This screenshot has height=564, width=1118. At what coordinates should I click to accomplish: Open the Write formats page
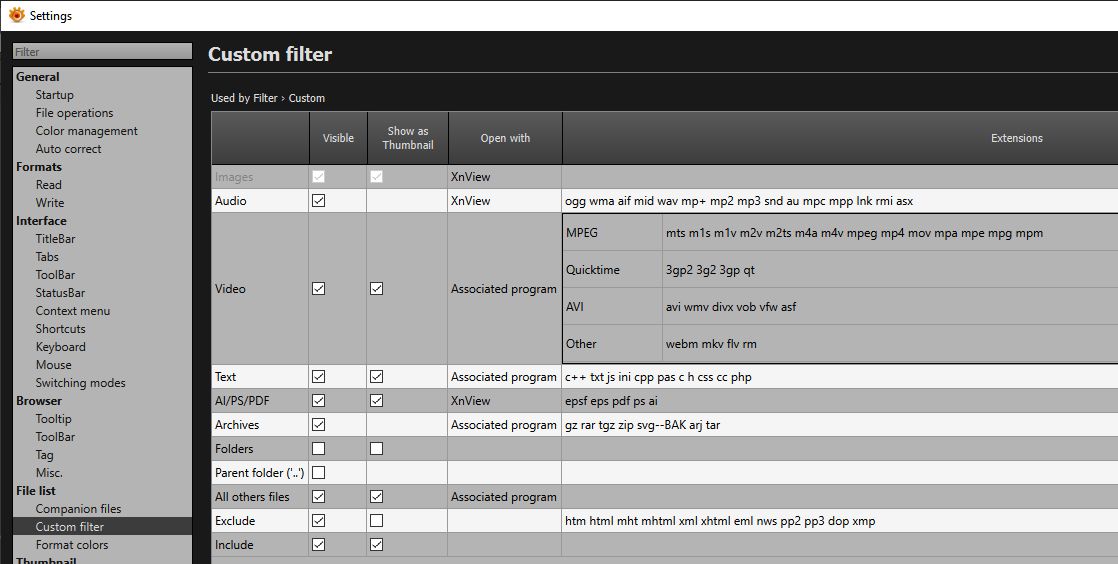click(50, 202)
